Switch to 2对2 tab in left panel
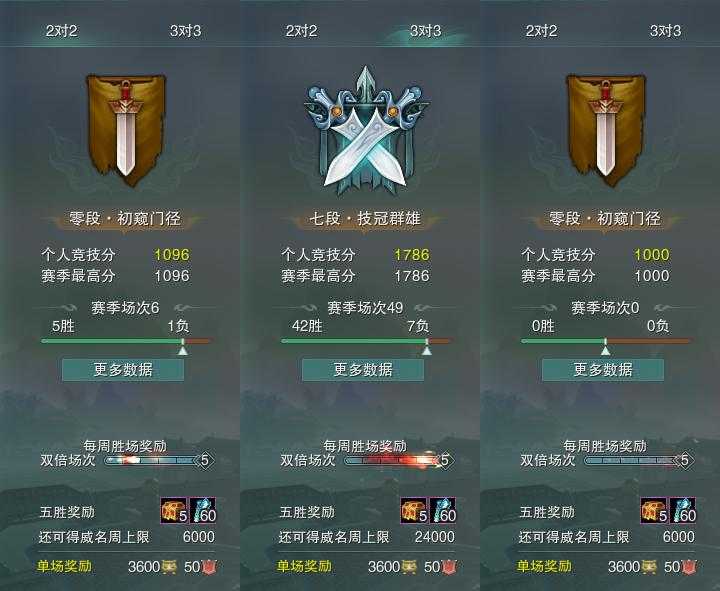720x591 pixels. click(x=62, y=31)
